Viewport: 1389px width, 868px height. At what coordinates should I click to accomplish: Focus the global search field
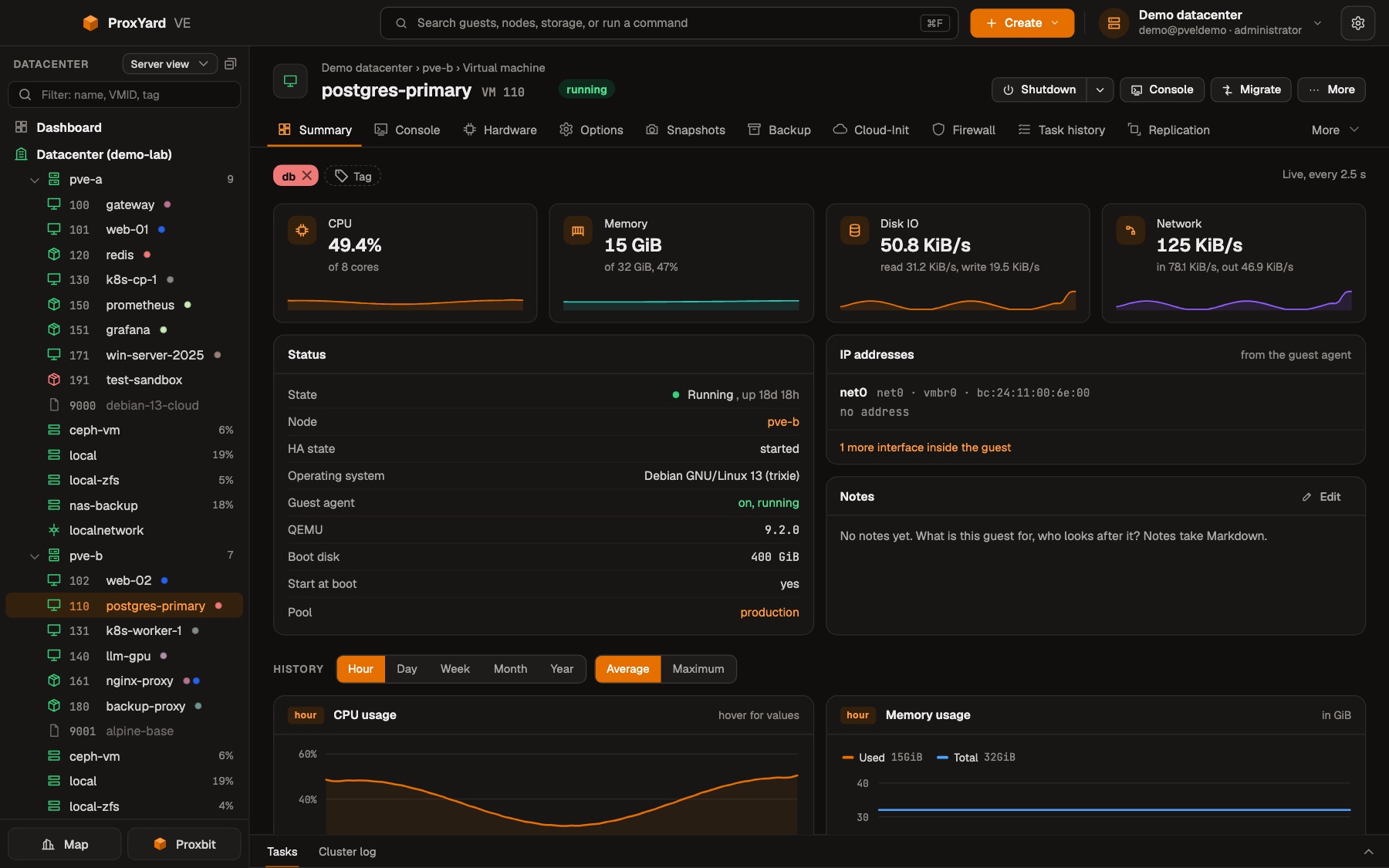click(669, 23)
